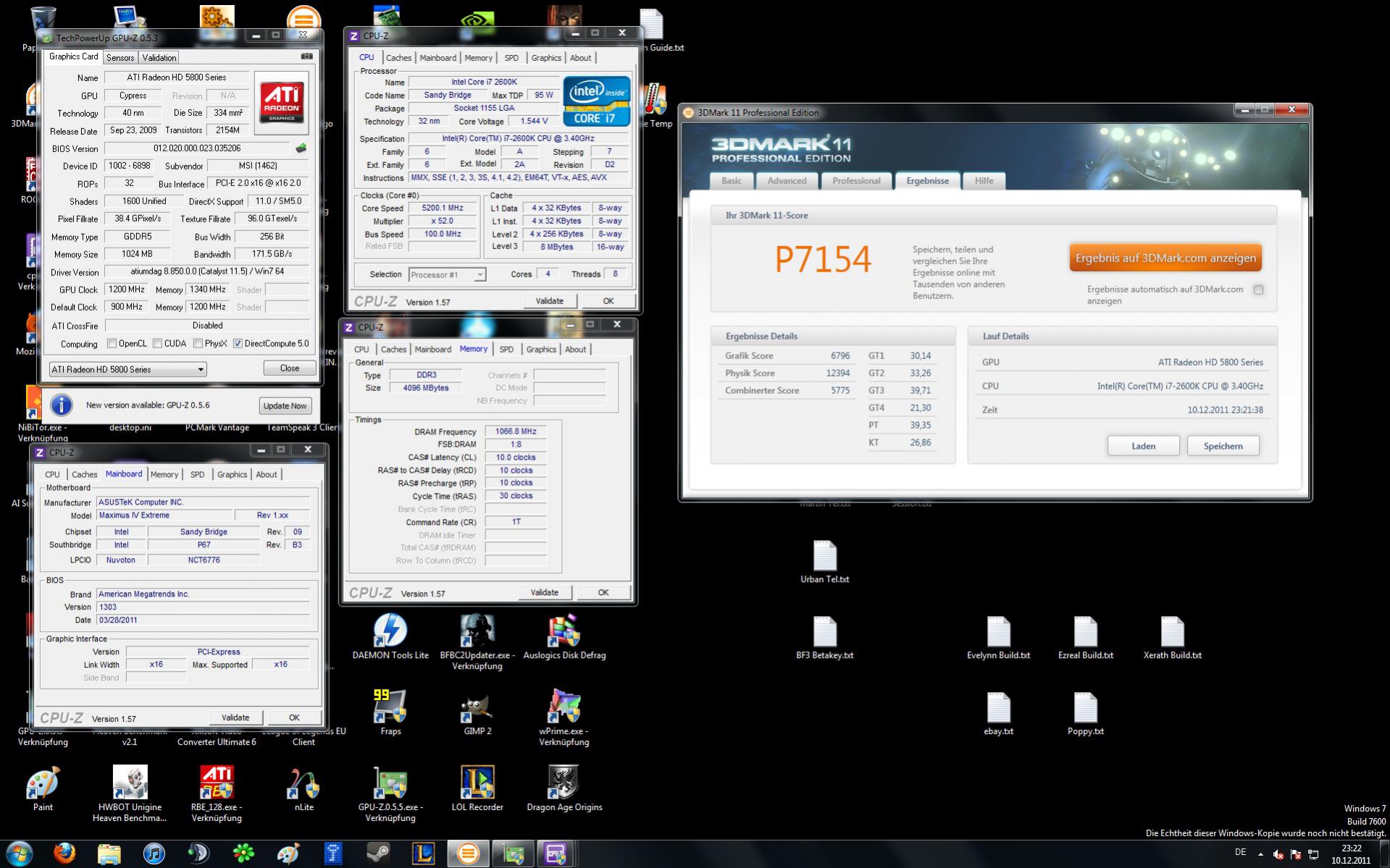Image resolution: width=1390 pixels, height=868 pixels.
Task: Click the GPU-Z Name field value
Action: 177,77
